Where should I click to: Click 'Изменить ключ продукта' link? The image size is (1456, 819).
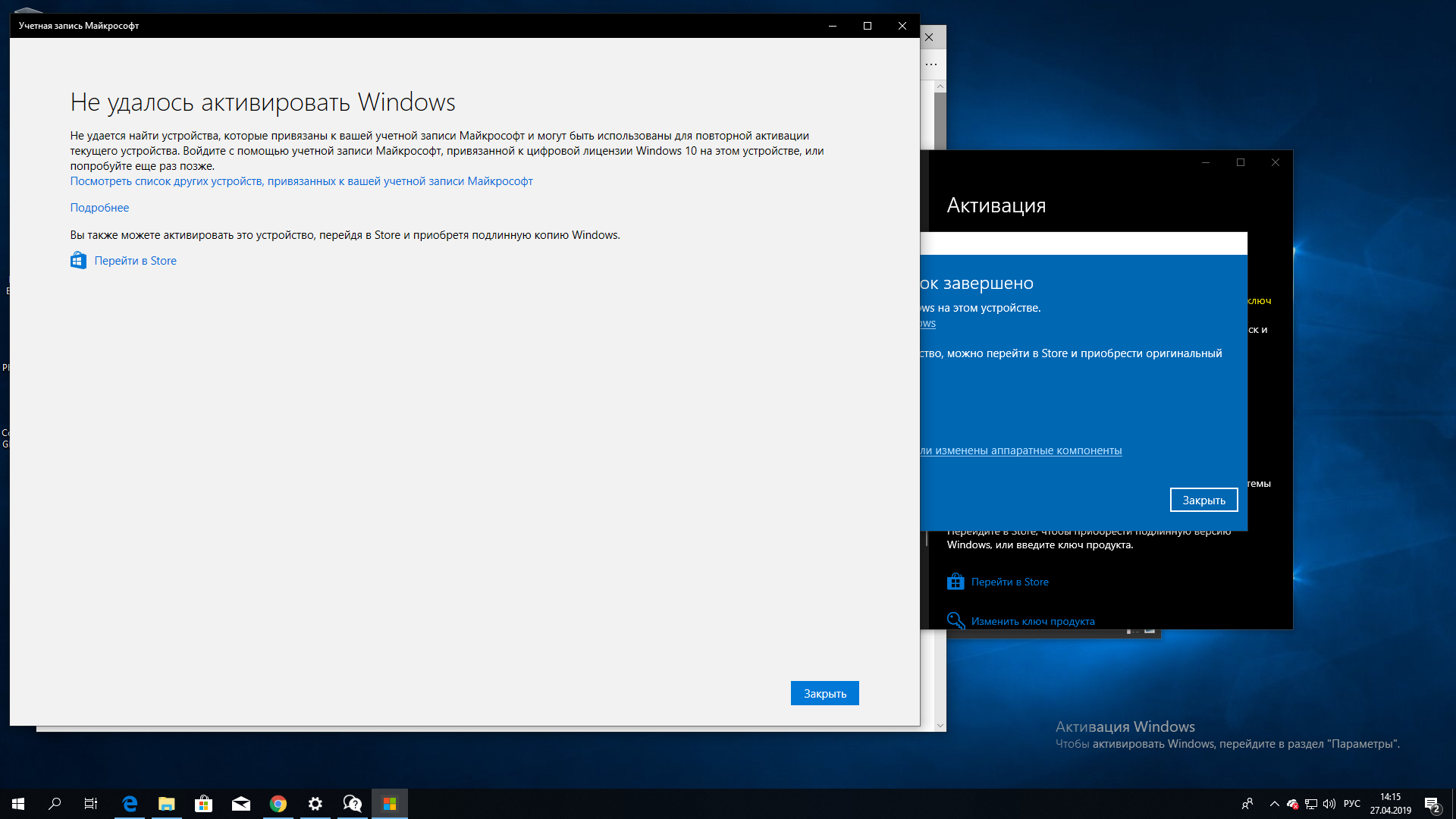(1032, 621)
